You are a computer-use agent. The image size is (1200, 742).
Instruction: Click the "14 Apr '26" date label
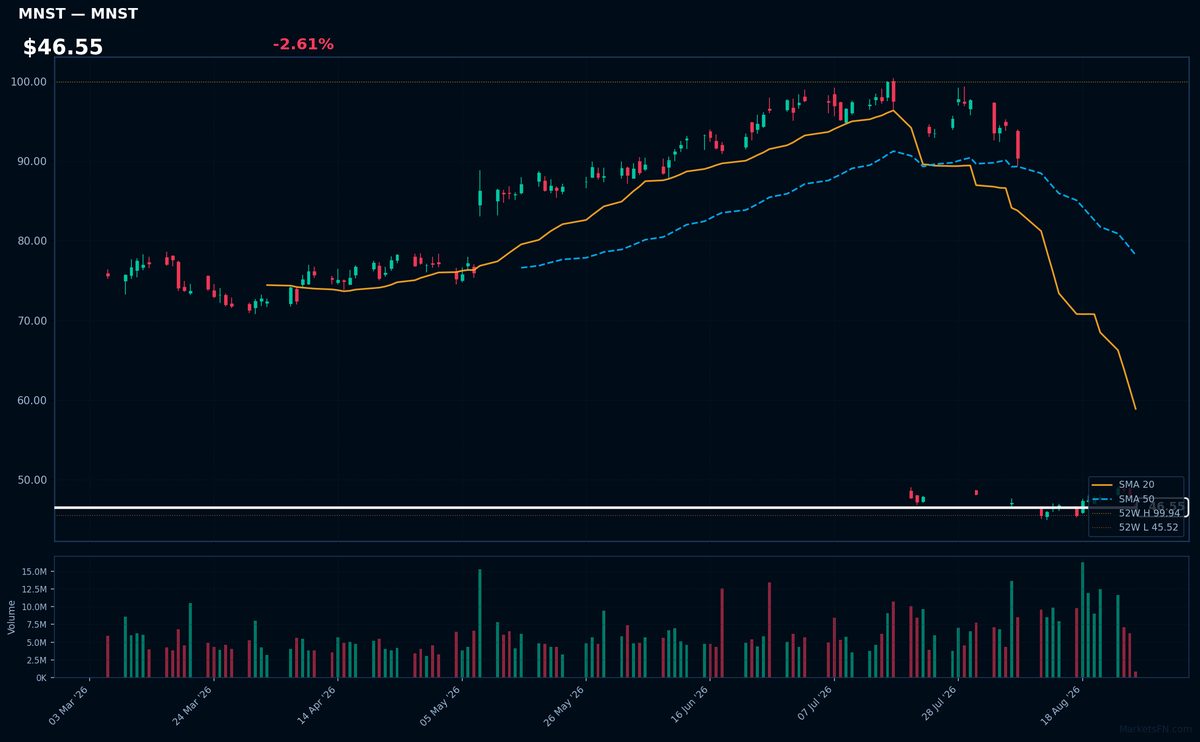click(318, 703)
